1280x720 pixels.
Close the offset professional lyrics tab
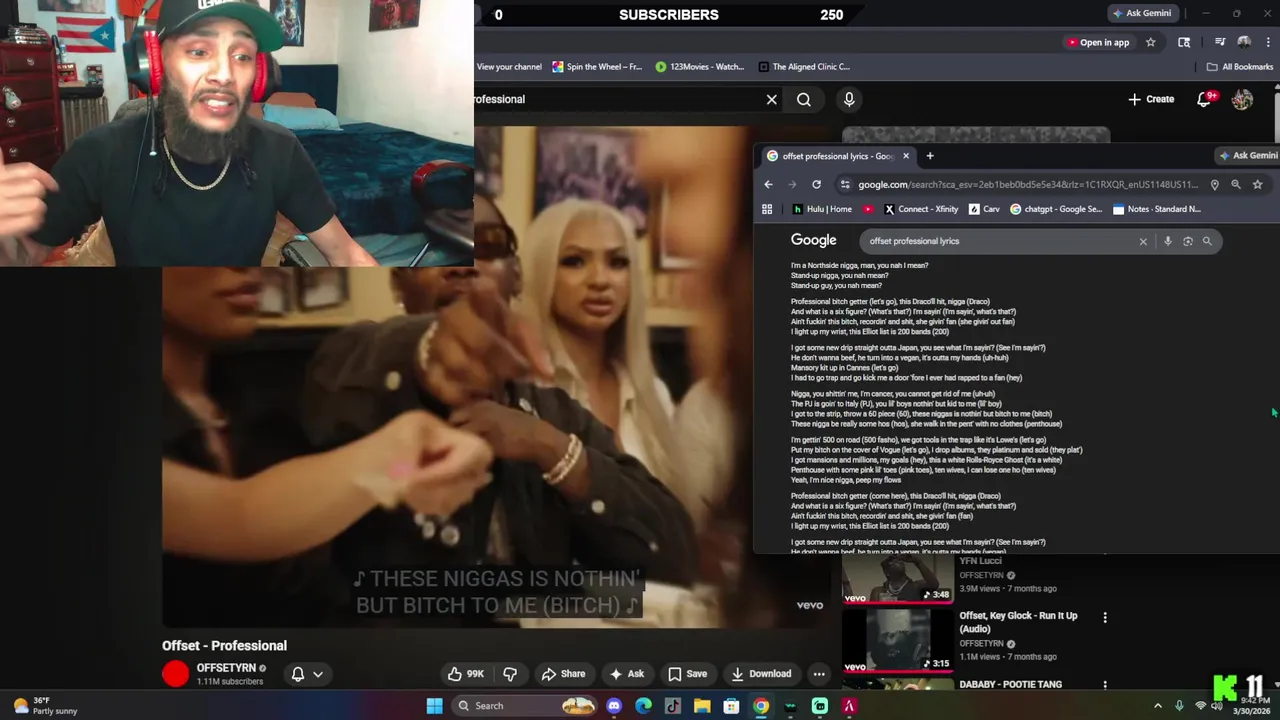pyautogui.click(x=906, y=156)
